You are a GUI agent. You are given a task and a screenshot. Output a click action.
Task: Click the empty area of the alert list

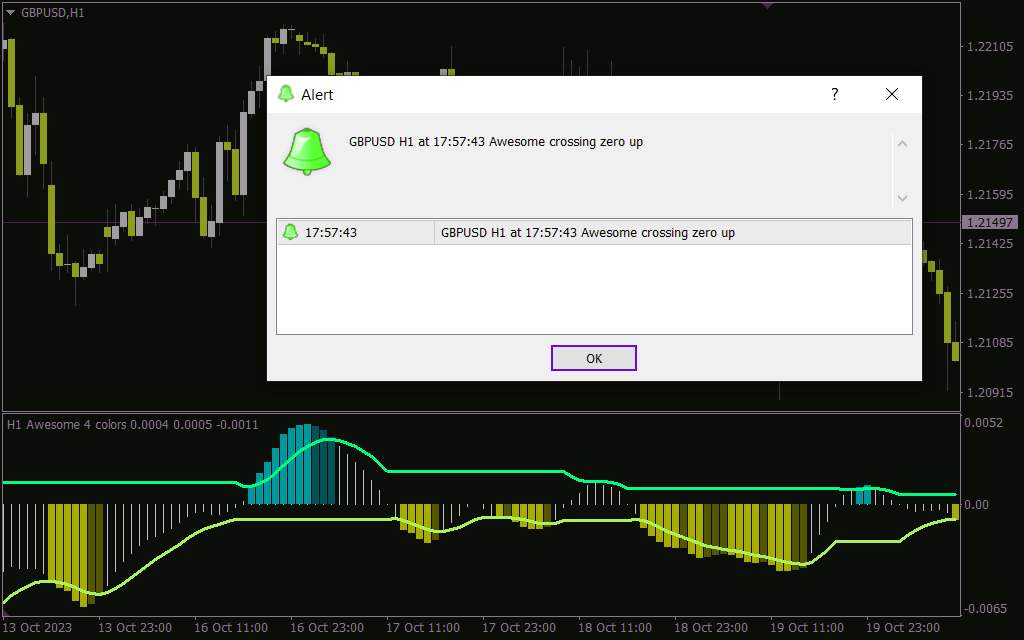[594, 290]
